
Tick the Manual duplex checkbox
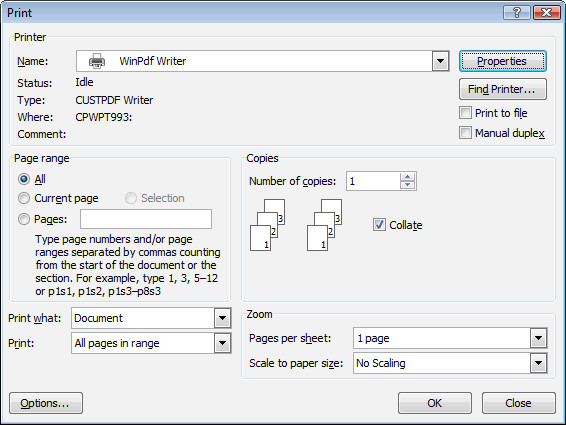point(465,133)
